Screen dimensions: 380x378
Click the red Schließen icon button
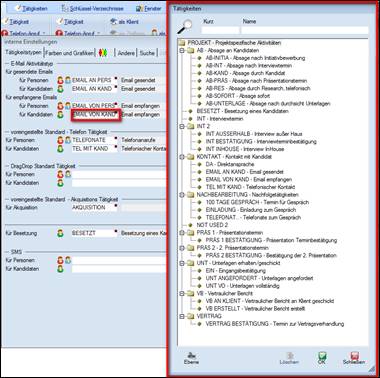click(x=354, y=358)
